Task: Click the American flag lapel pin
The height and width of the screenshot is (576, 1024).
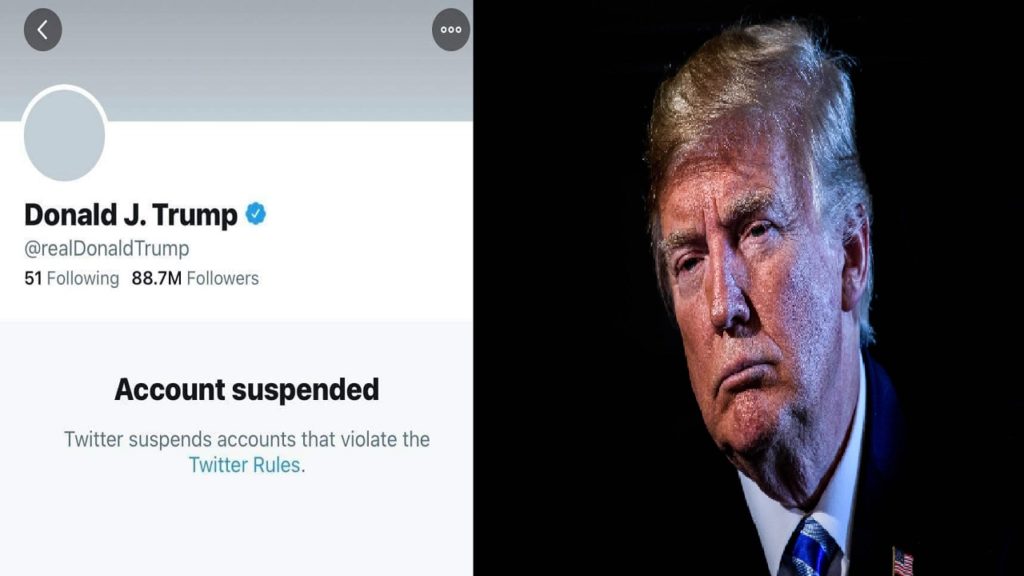Action: click(902, 561)
